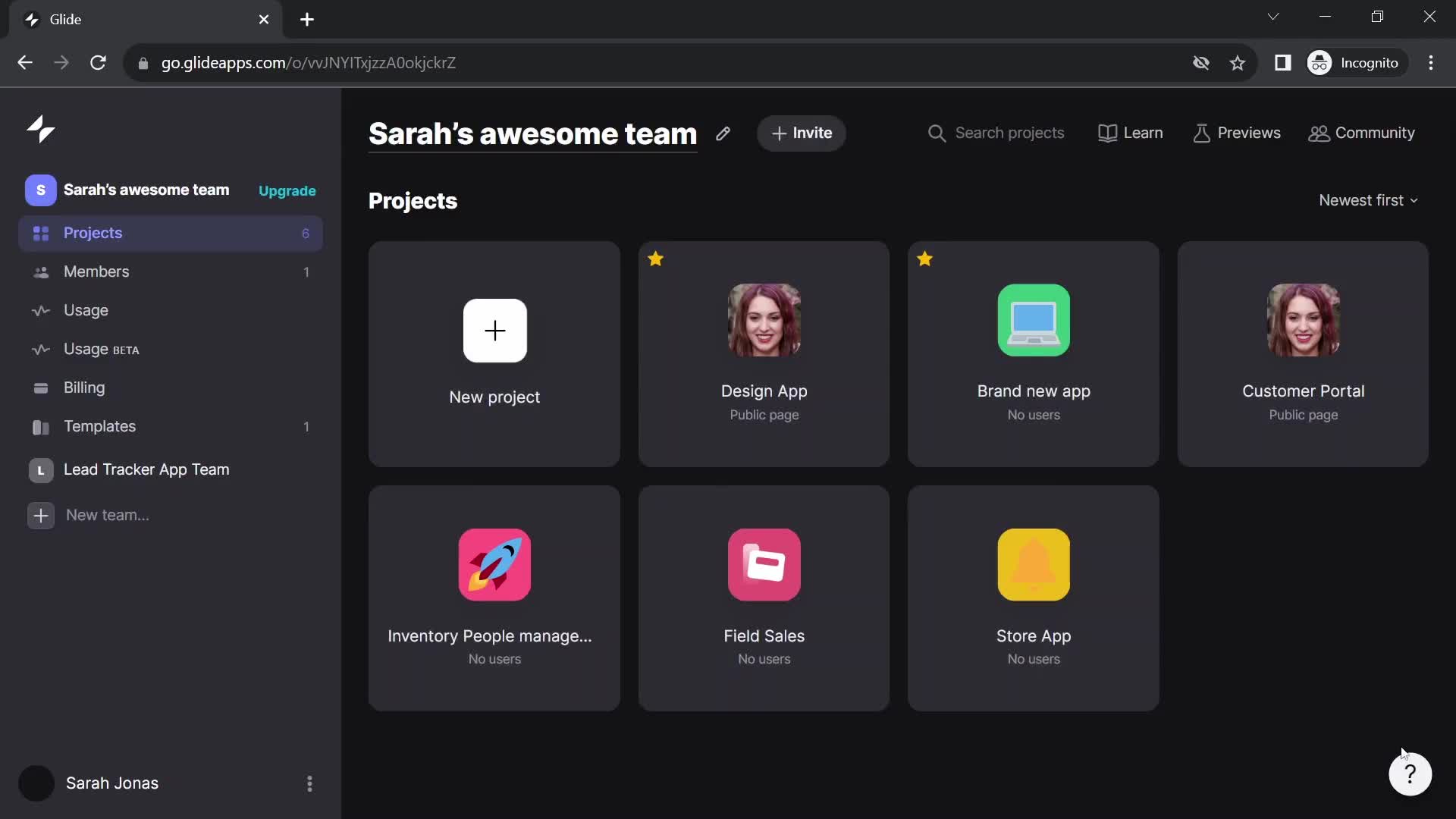Click the help question mark button
Screen dimensions: 1456x819
point(1411,774)
